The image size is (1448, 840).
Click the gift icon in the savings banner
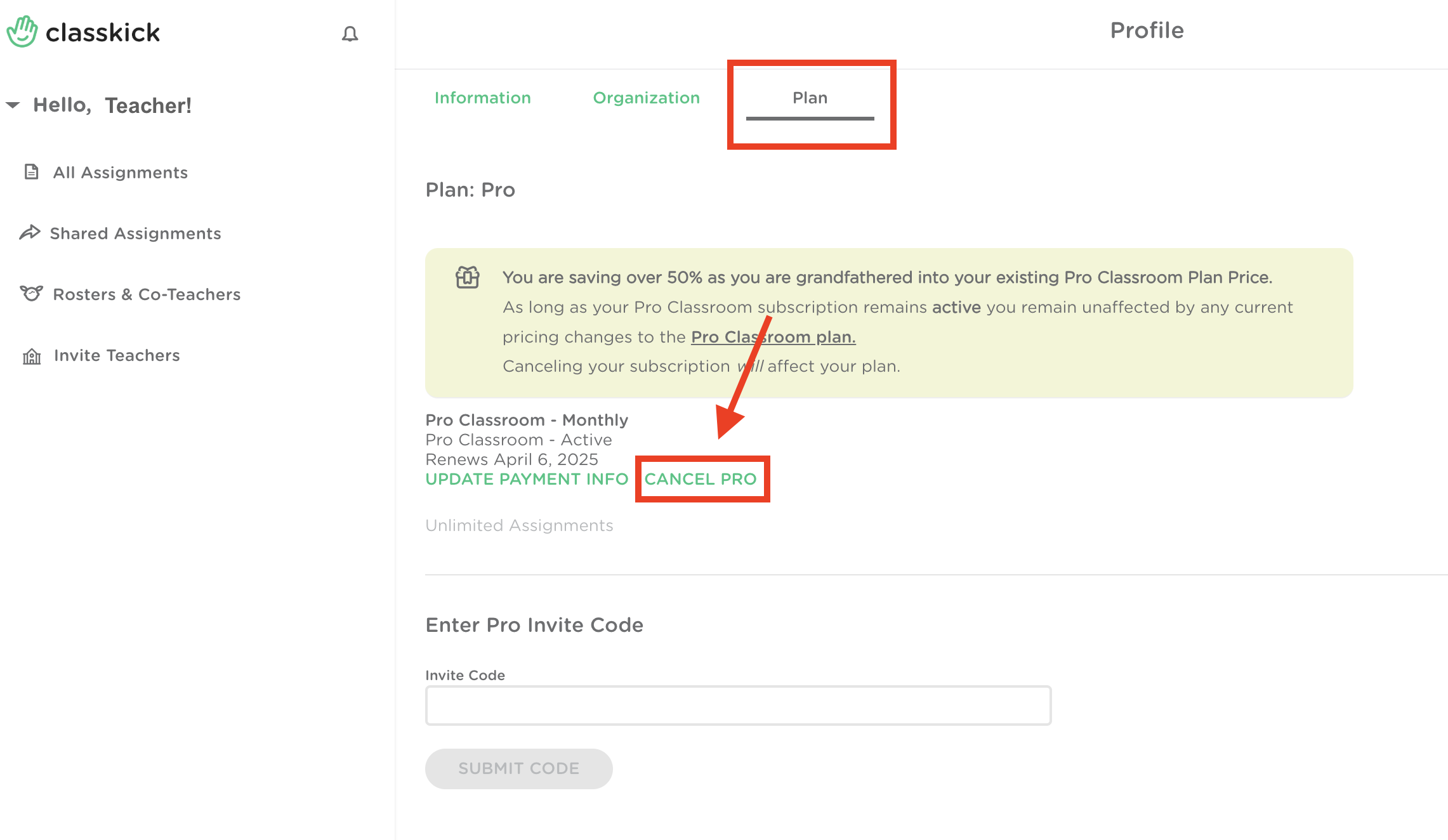pos(468,277)
